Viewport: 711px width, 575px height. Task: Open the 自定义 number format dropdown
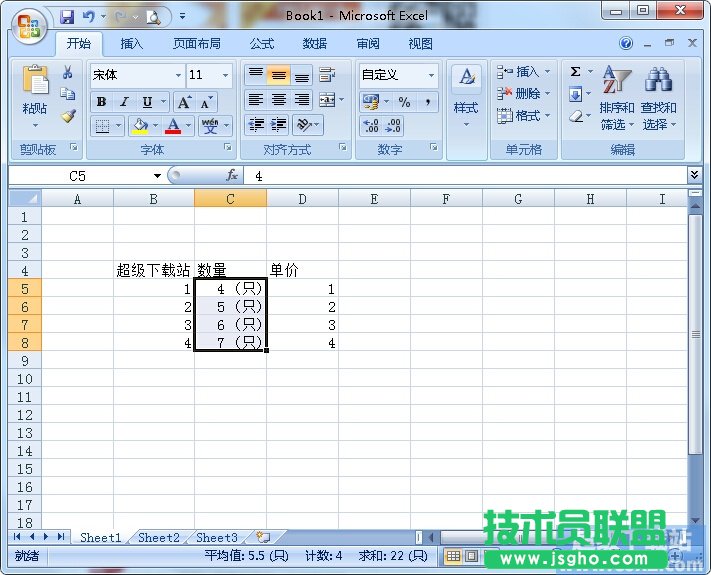[432, 75]
